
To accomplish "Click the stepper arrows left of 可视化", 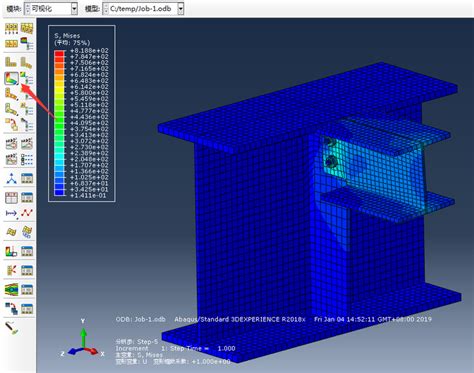I will 27,8.
